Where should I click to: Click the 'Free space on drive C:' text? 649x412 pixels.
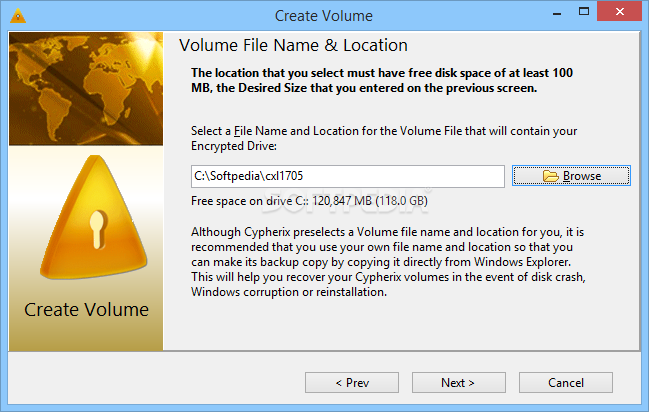[309, 201]
